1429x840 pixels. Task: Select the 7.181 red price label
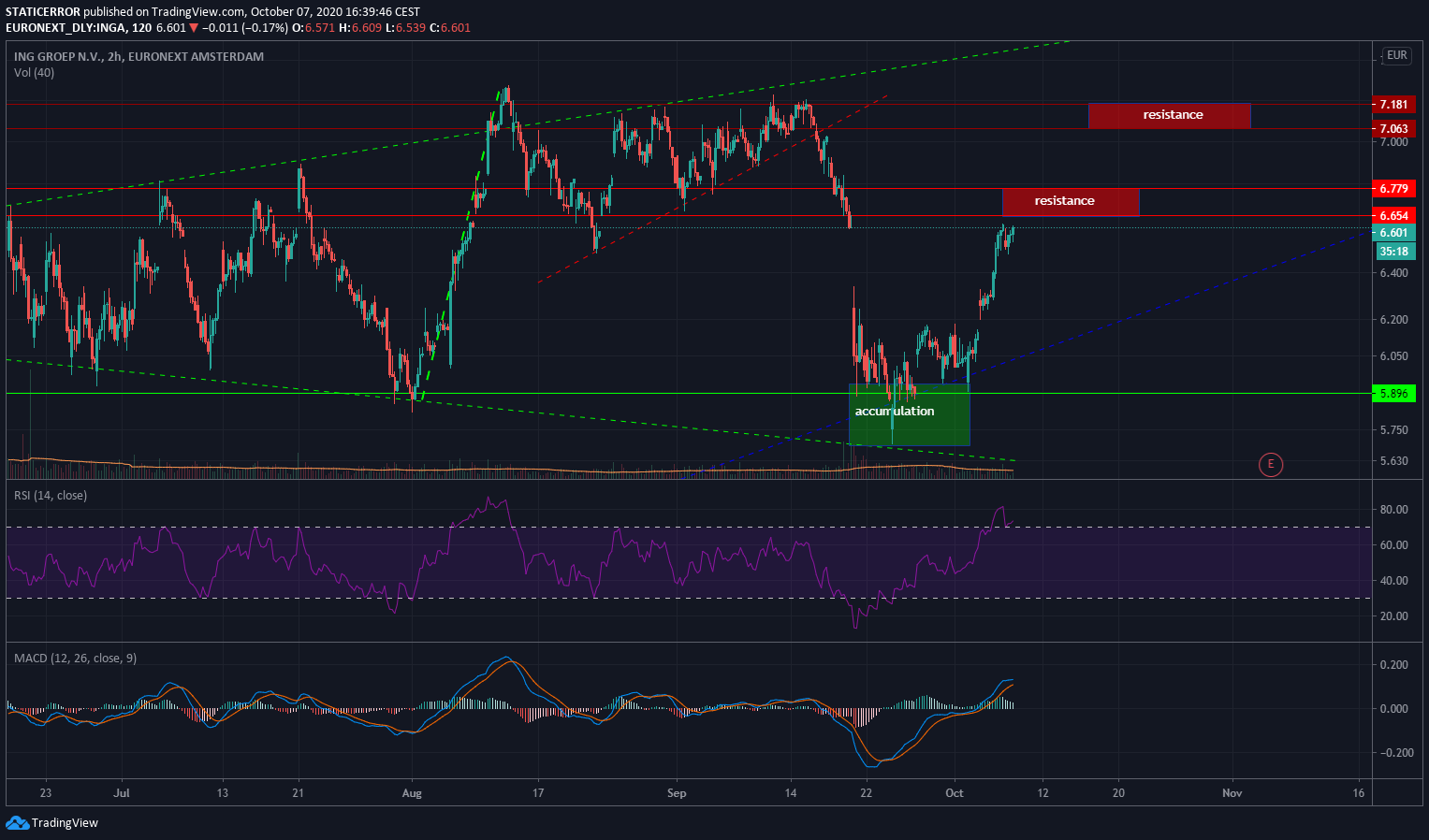tap(1393, 104)
